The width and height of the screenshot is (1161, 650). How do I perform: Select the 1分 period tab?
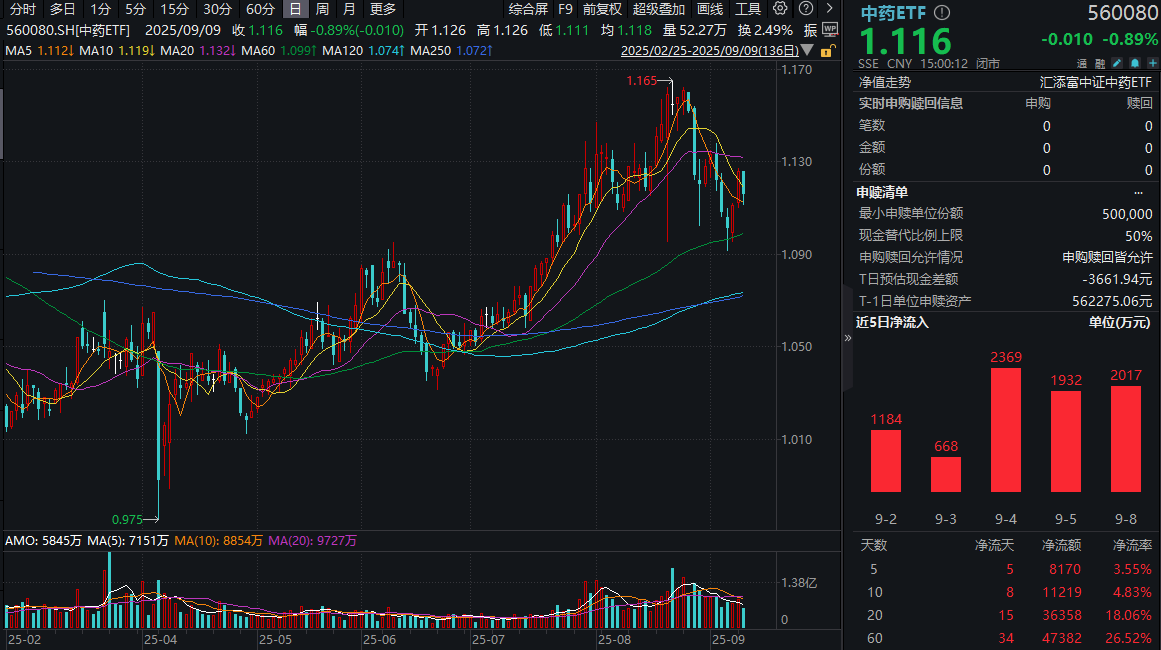click(x=100, y=9)
